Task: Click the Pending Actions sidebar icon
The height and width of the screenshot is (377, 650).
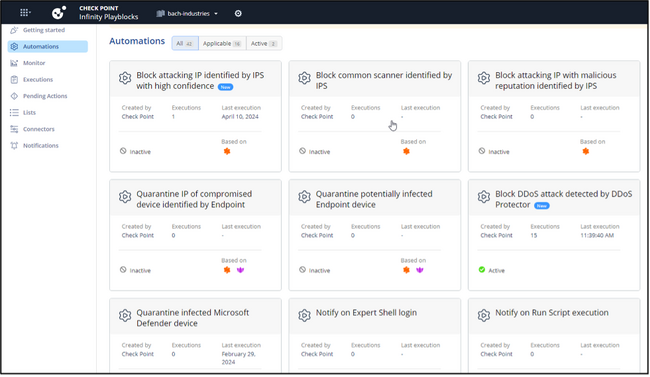Action: [14, 96]
